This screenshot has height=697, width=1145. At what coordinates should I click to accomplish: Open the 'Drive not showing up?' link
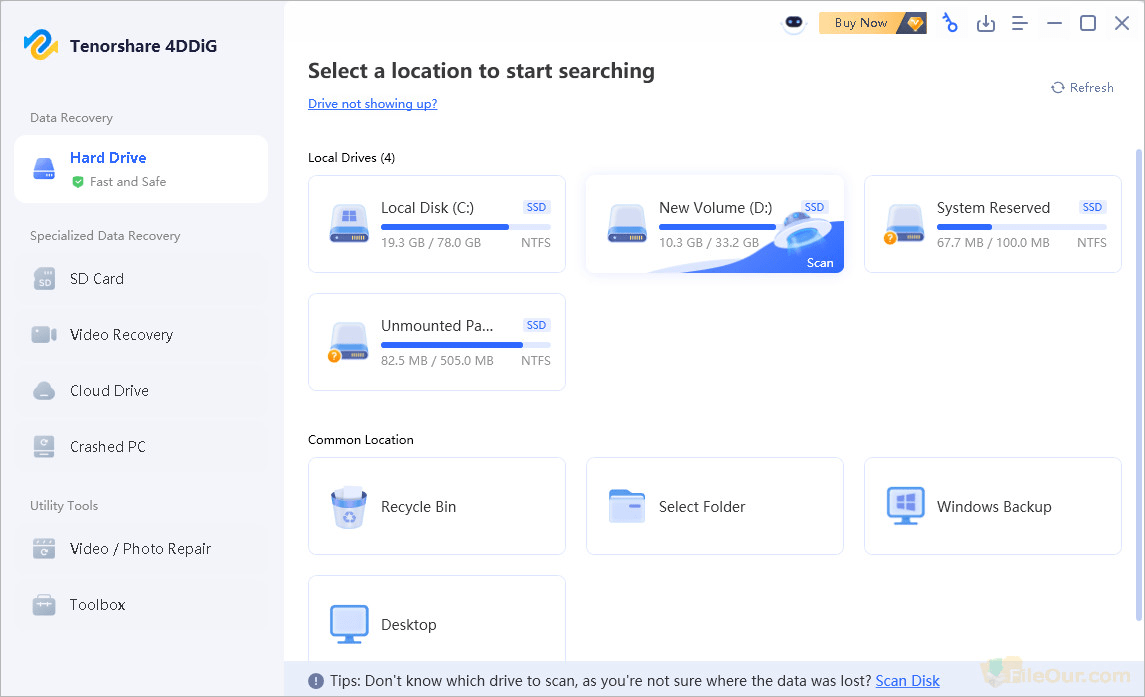pos(372,104)
